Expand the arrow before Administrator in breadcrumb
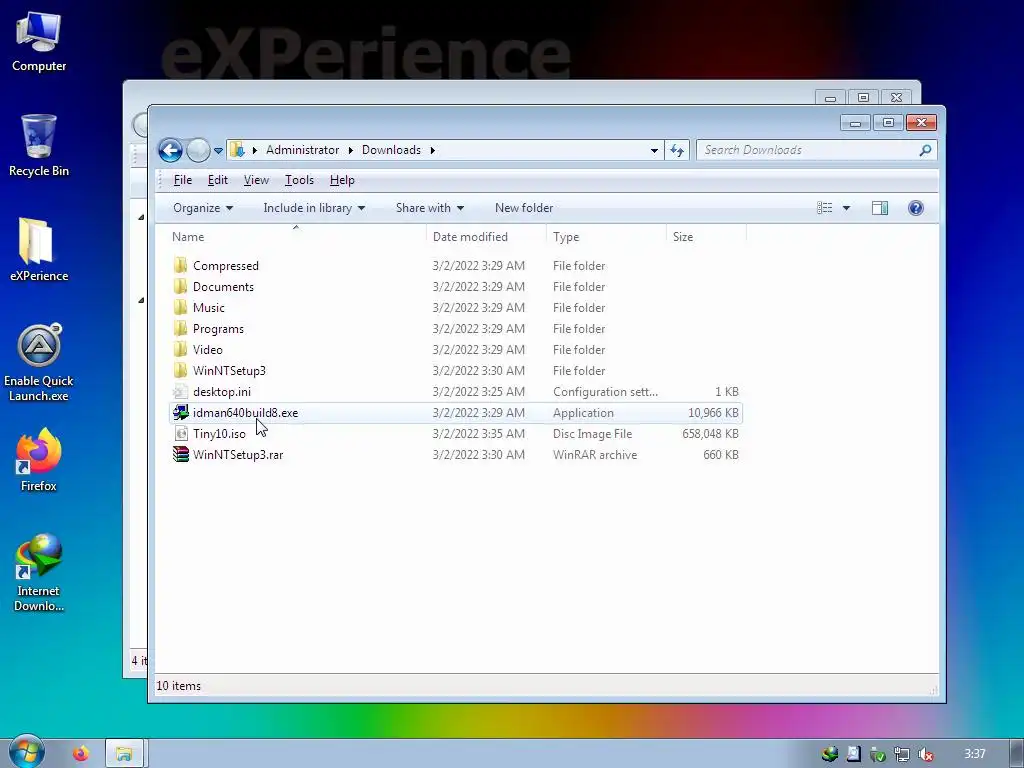Screen dimensions: 1024x768 point(255,150)
